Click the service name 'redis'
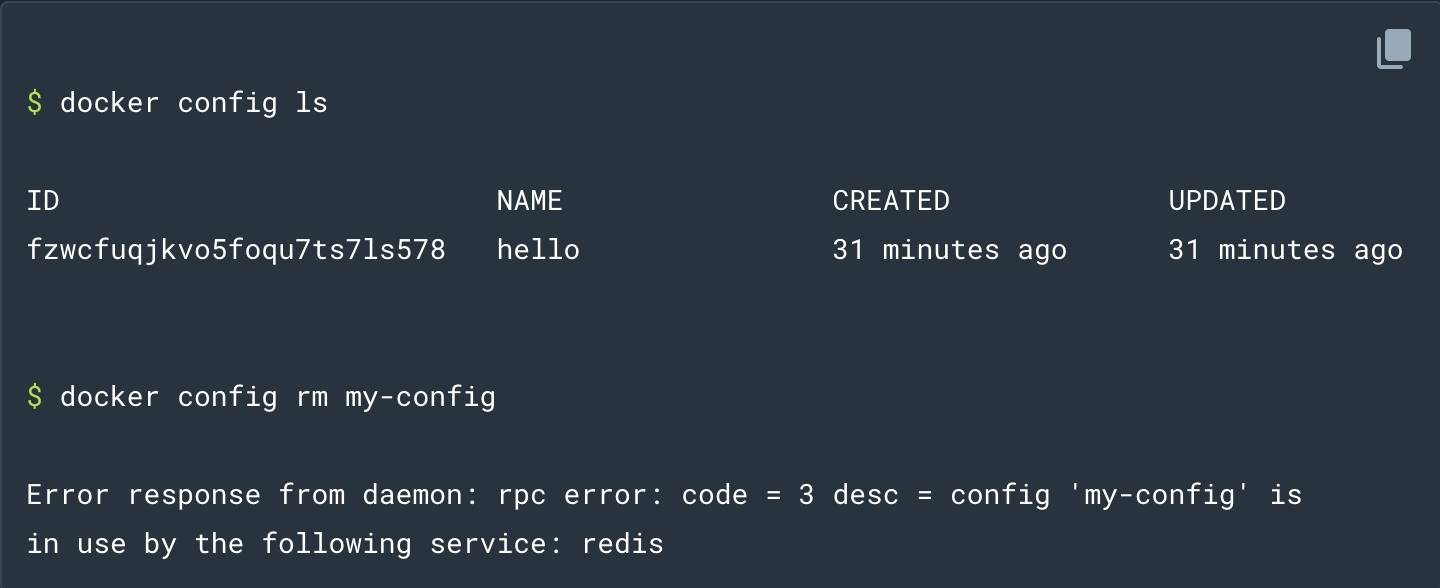 point(623,544)
